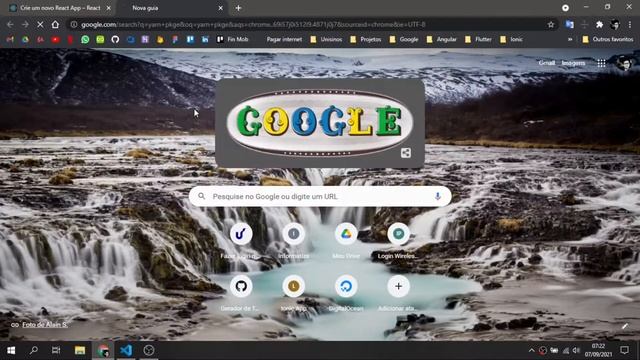Open the GitHub bookmark in bookmarks bar
Viewport: 640px width, 360px height.
tap(115, 40)
